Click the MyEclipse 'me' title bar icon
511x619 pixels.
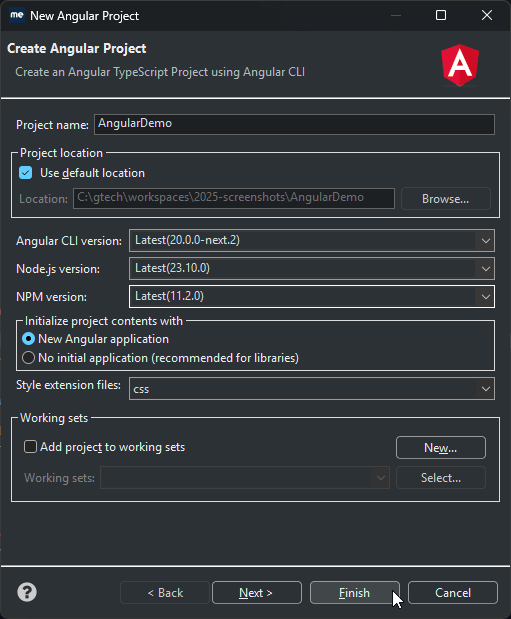[17, 15]
